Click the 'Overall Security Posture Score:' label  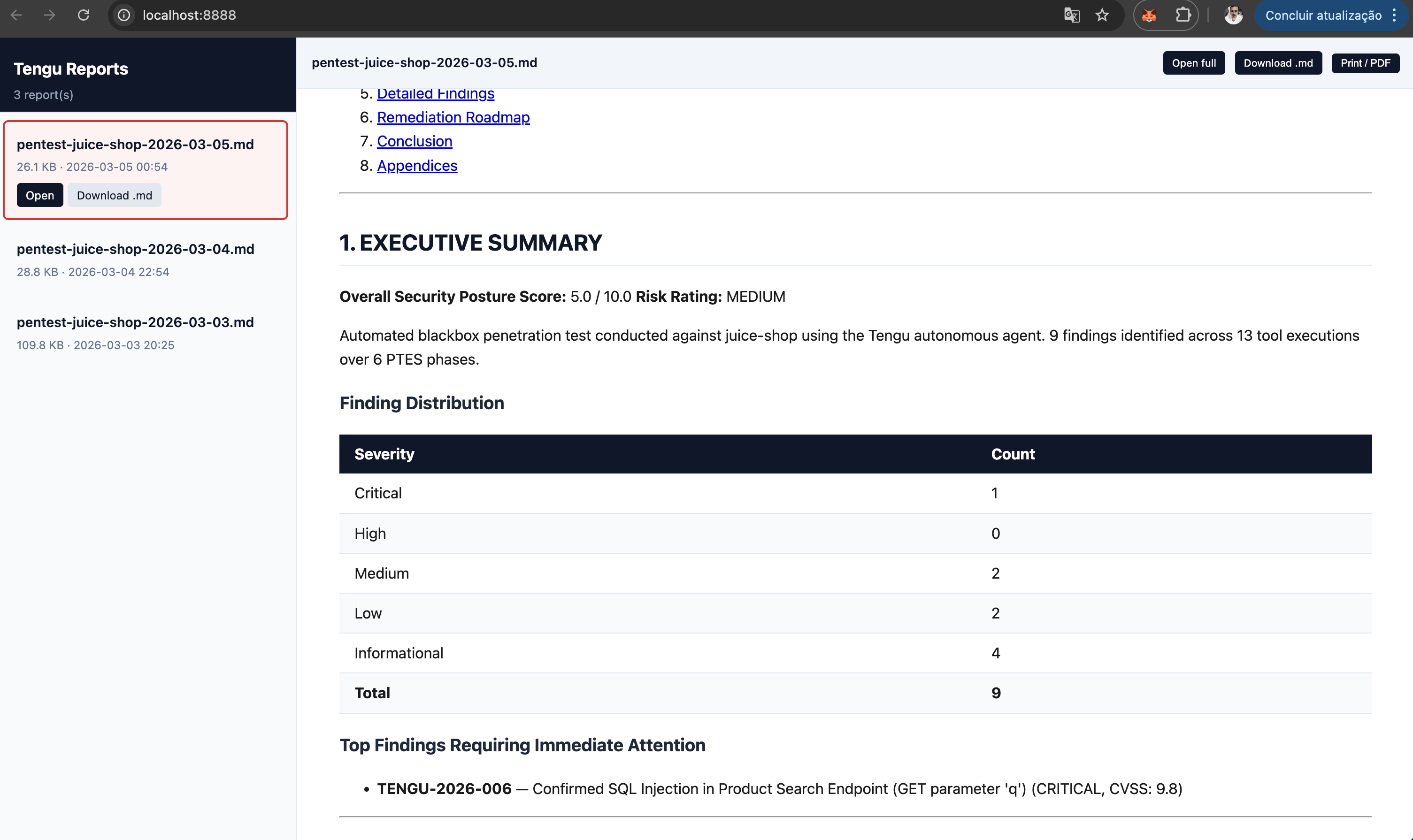click(x=453, y=297)
